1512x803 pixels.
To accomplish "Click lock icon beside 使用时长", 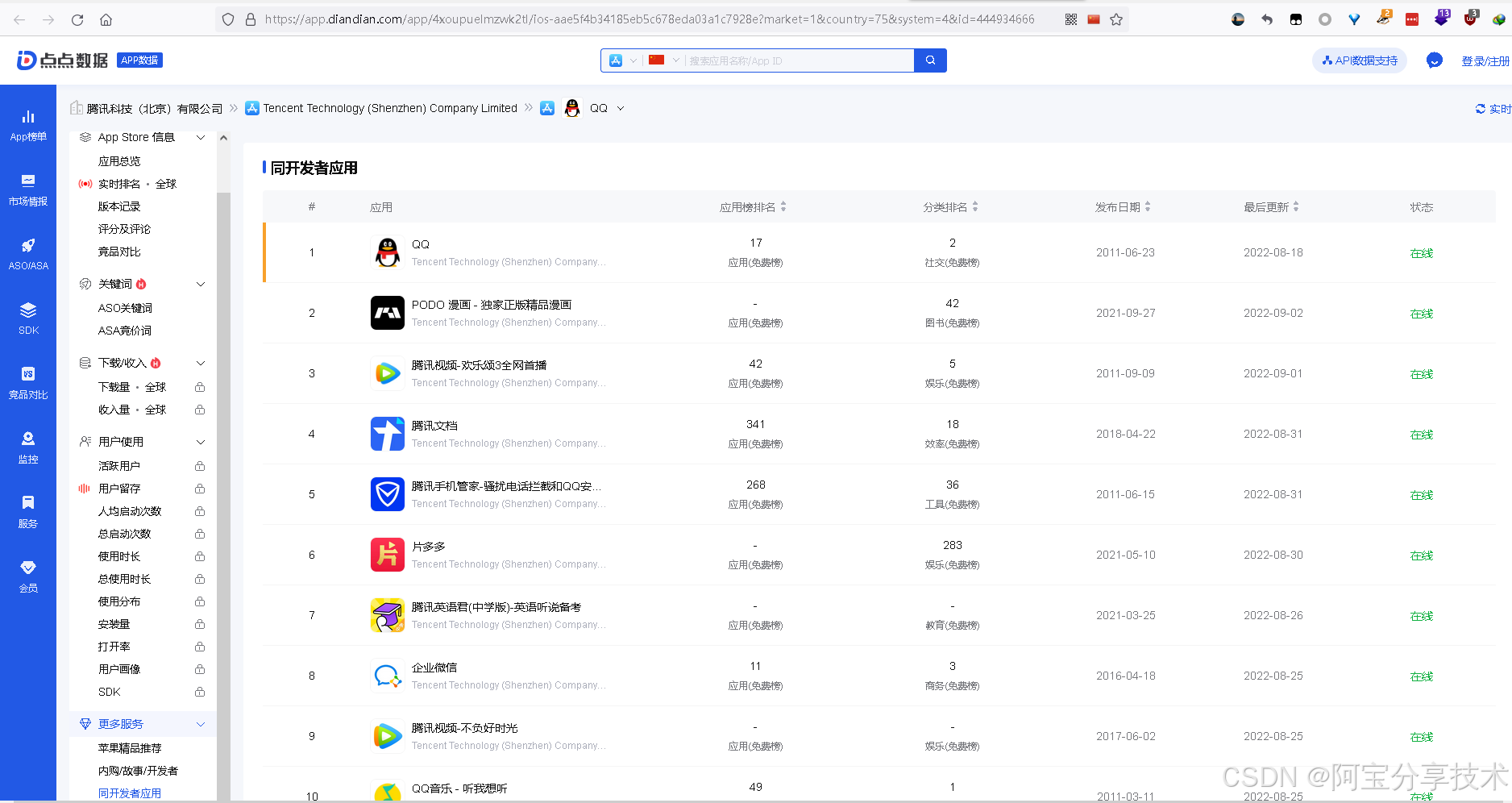I will pyautogui.click(x=200, y=556).
